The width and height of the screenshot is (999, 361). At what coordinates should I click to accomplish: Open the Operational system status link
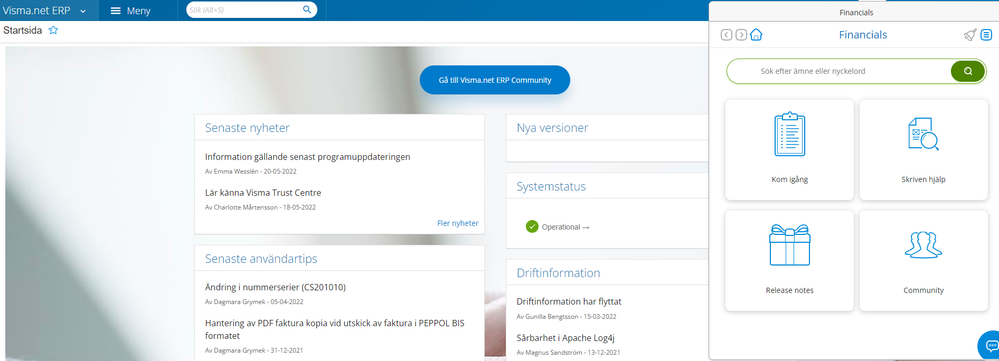point(566,227)
